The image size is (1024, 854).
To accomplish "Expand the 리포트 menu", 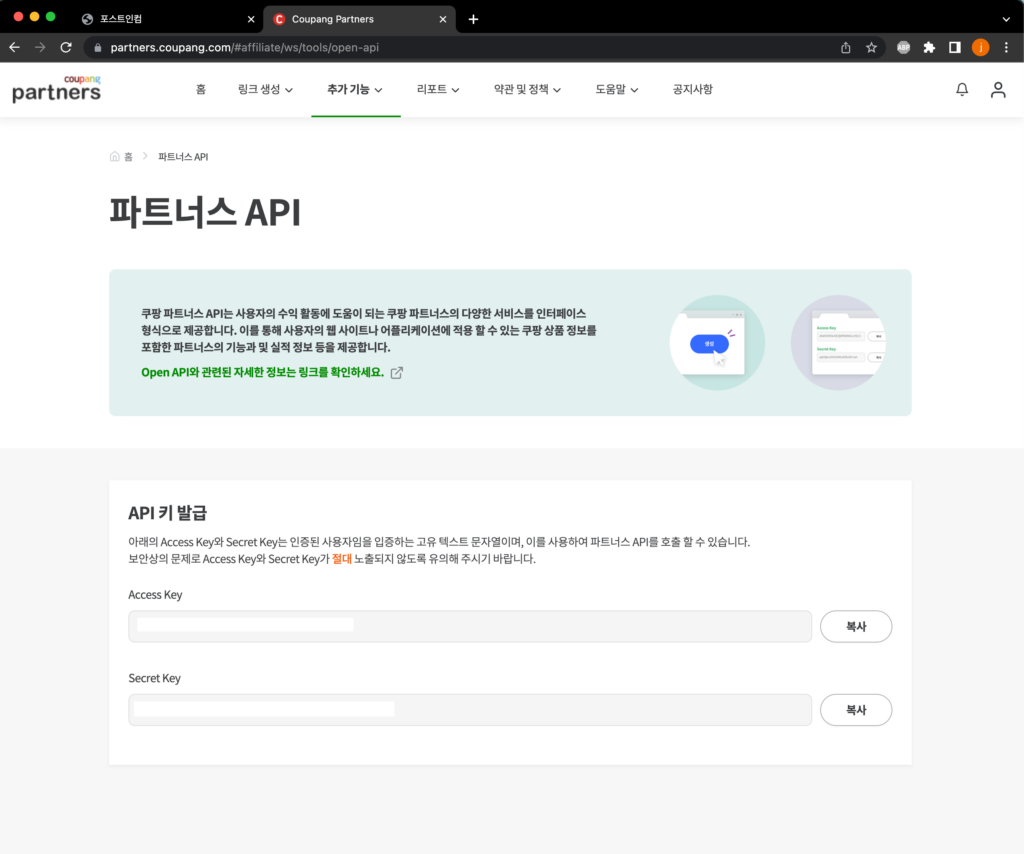I will point(438,89).
